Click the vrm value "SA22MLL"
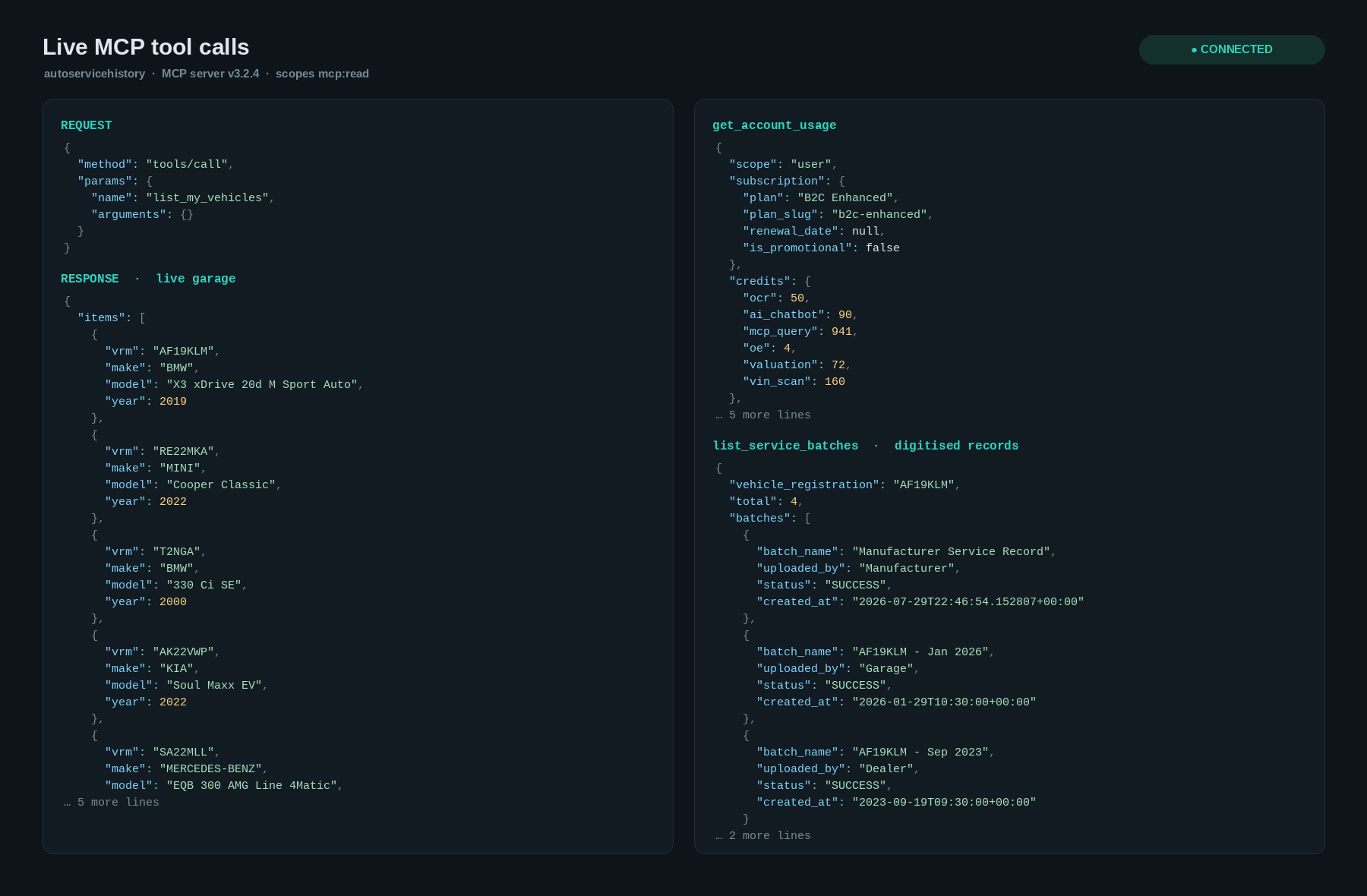The image size is (1367, 896). (183, 752)
